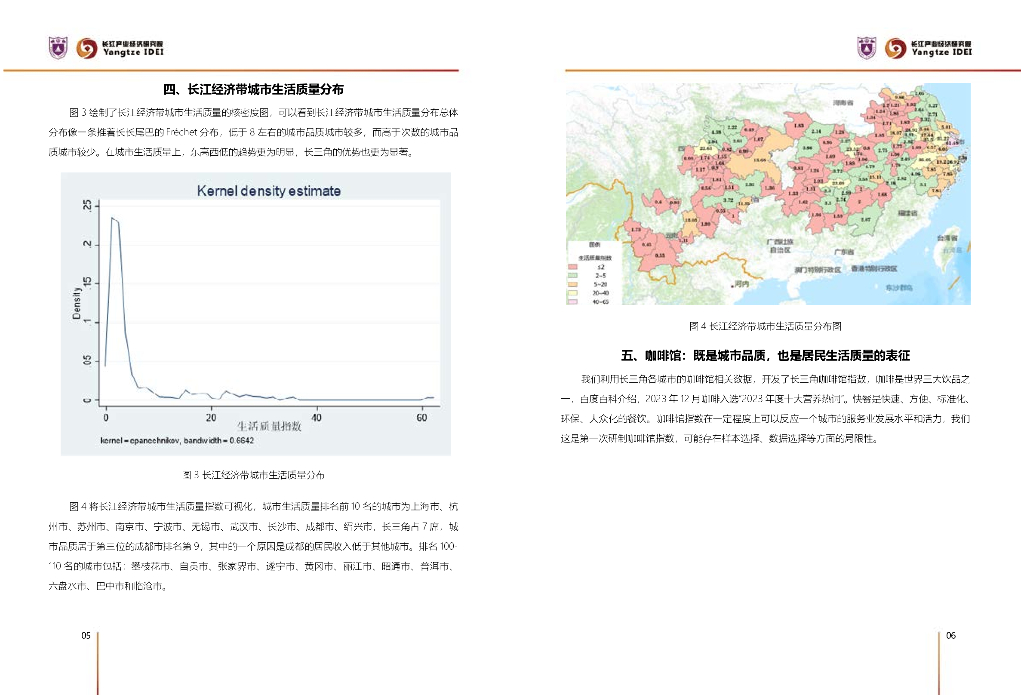Click the "Density" y-axis label
The image size is (1024, 695).
tap(77, 304)
